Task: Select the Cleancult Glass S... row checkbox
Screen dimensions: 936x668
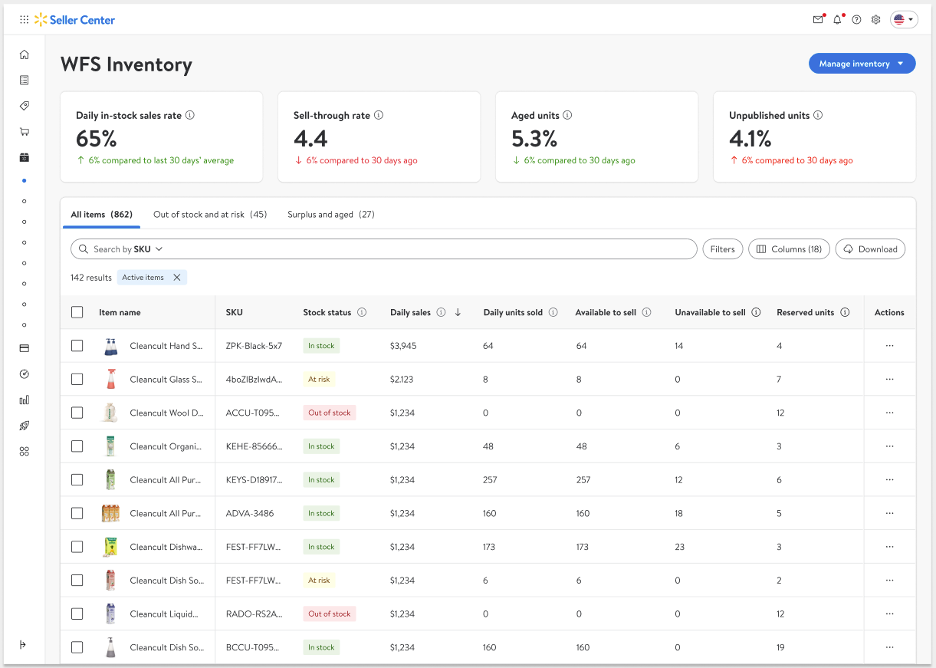Action: coord(77,379)
